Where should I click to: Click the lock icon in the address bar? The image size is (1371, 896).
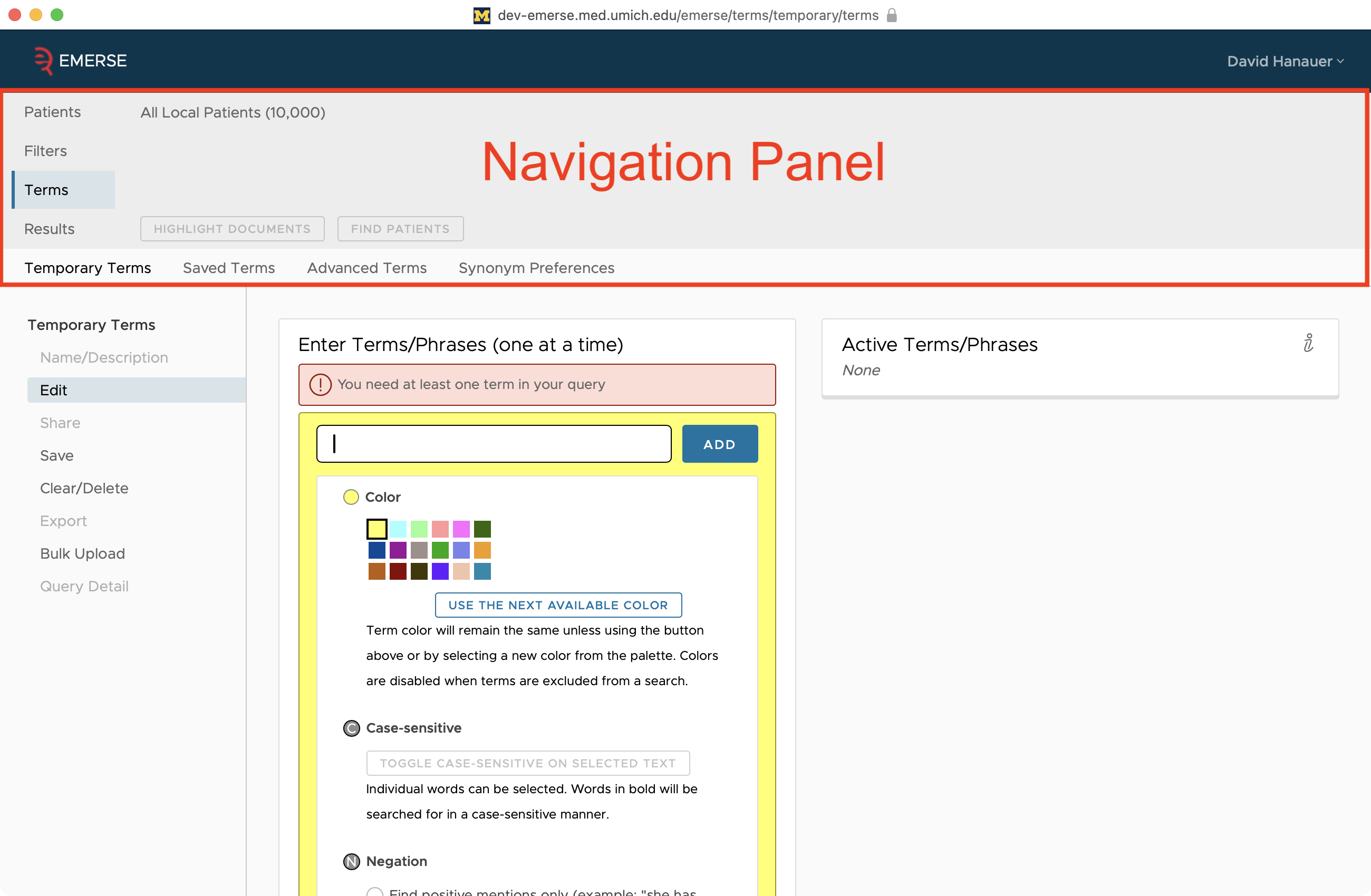(892, 15)
